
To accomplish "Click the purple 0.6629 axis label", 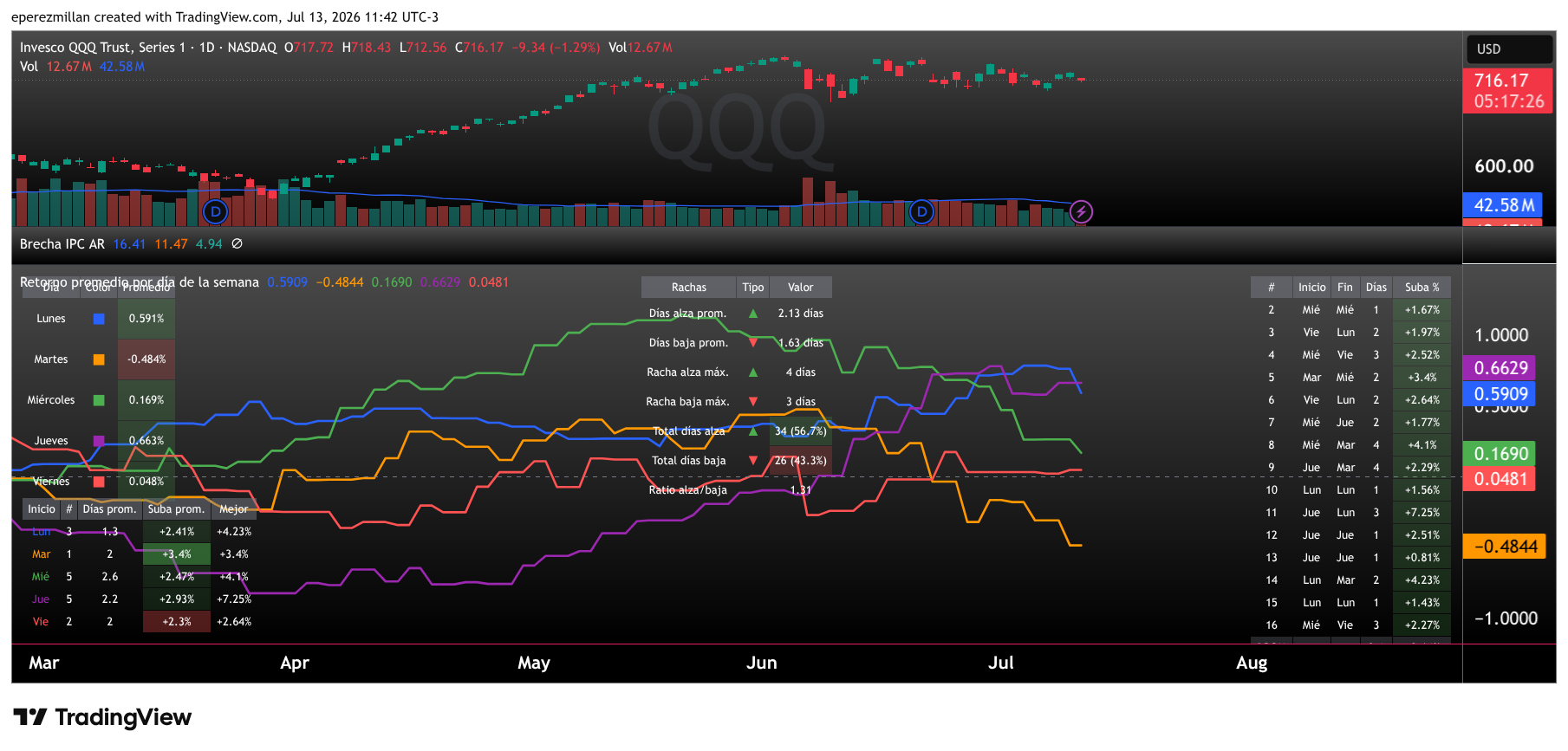I will [1500, 368].
